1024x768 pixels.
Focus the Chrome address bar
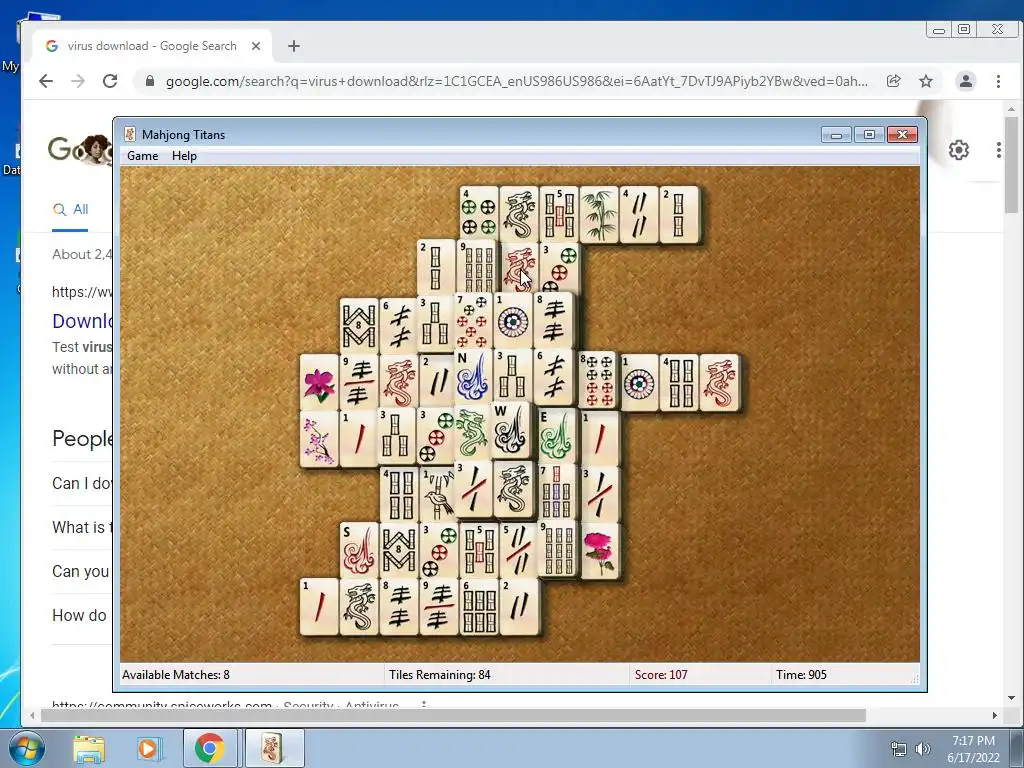(x=516, y=81)
